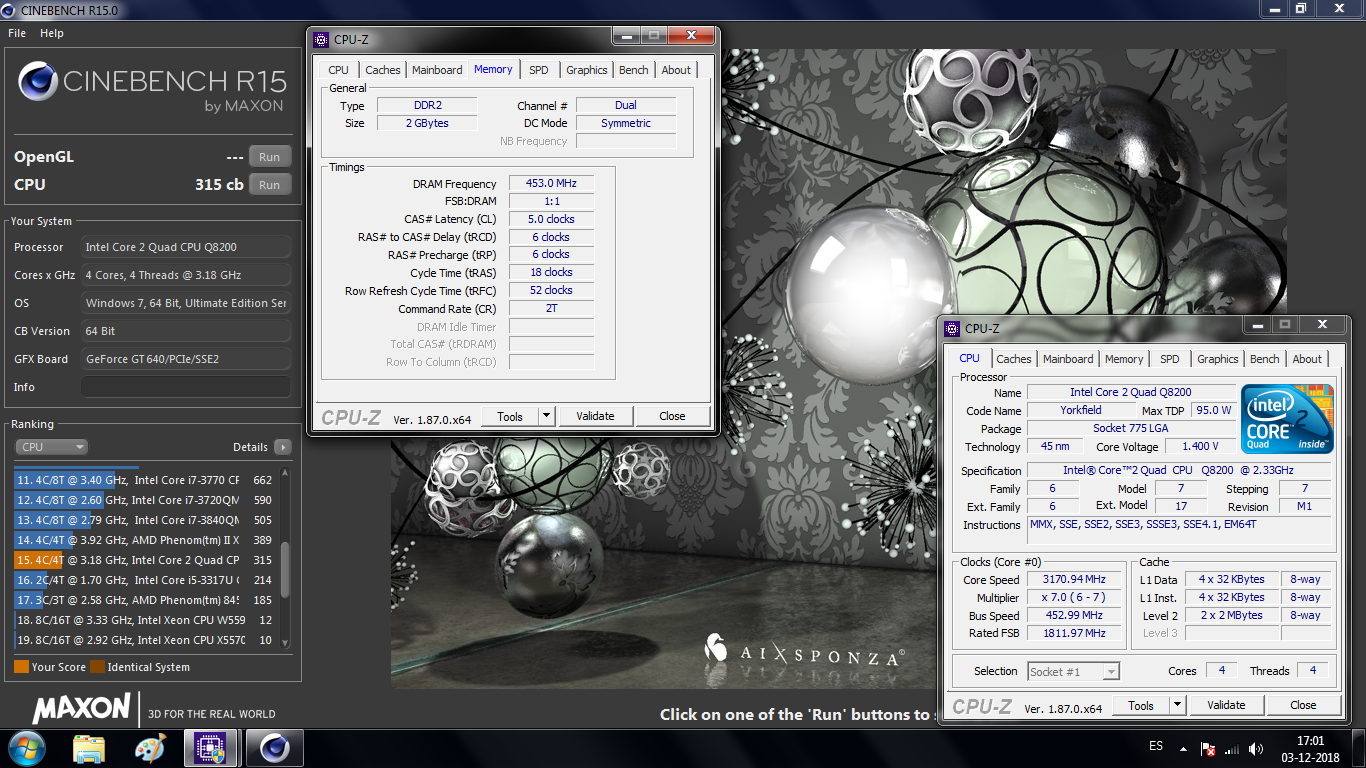The width and height of the screenshot is (1366, 768).
Task: Click Validate in Memory window
Action: point(595,416)
